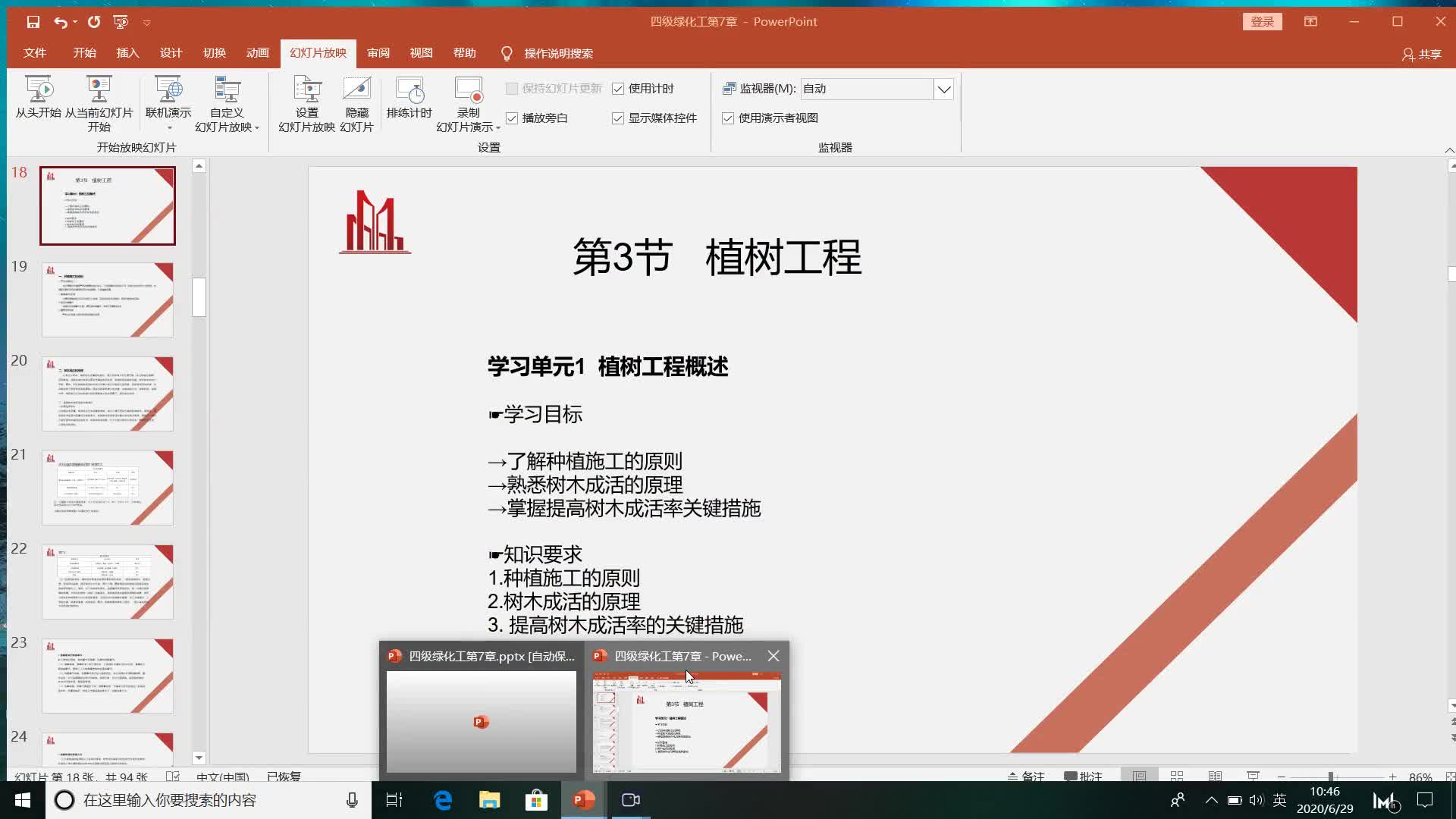Open the Animations ribbon tab

click(258, 53)
